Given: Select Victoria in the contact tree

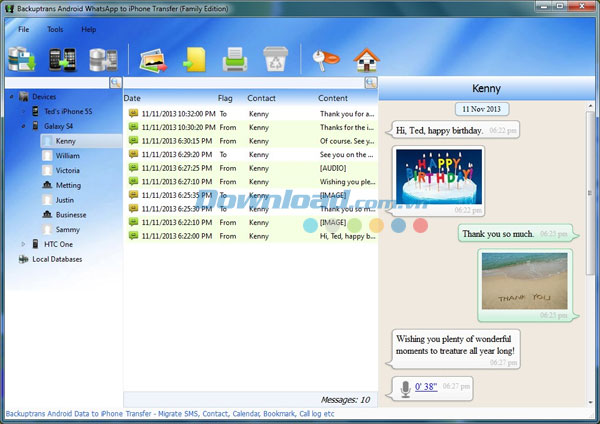Looking at the screenshot, I should pyautogui.click(x=68, y=170).
